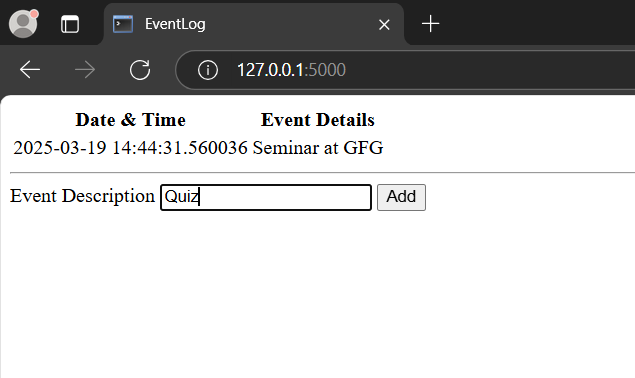Select the EventLog browser tab
635x378 pixels.
pos(254,24)
